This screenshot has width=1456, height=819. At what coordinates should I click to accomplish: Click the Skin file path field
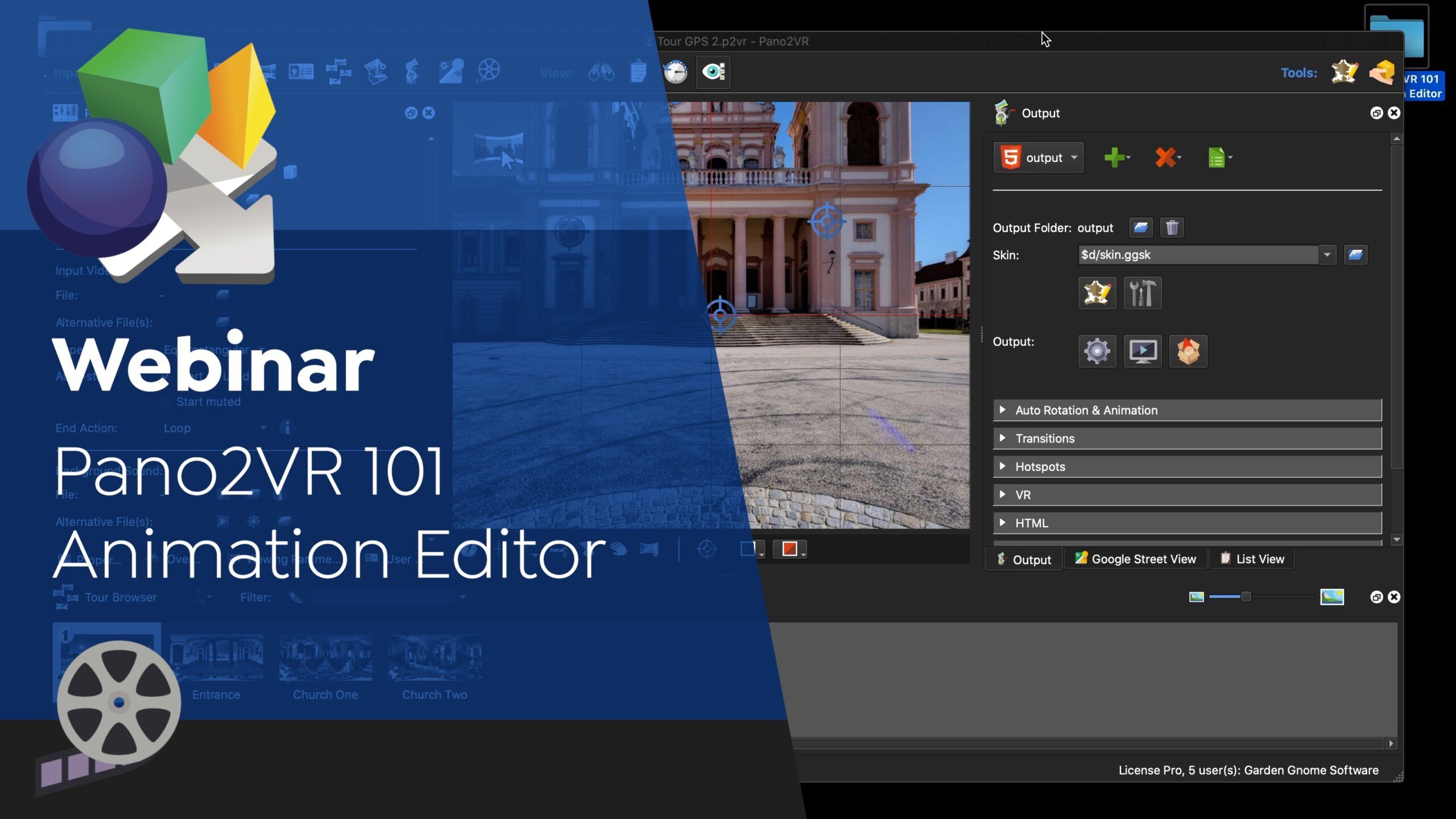[1198, 255]
